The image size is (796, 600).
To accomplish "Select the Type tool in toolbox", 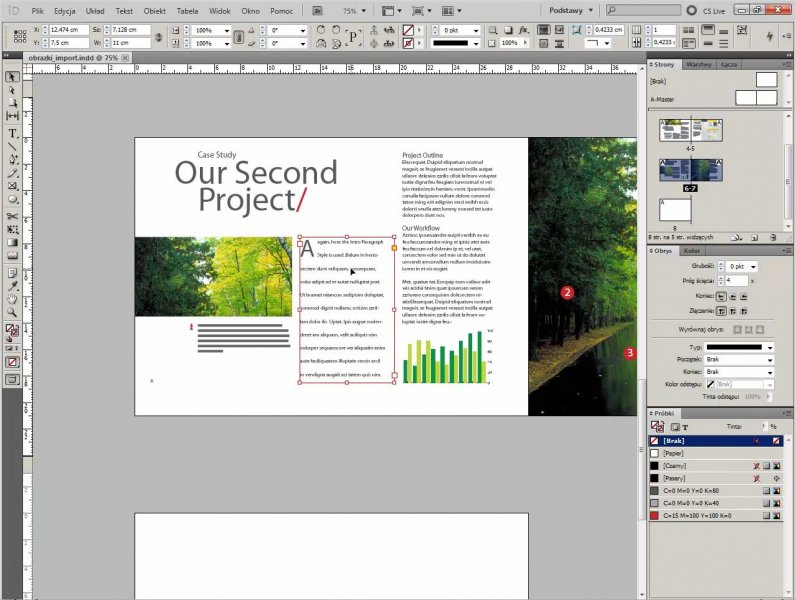I will (13, 133).
